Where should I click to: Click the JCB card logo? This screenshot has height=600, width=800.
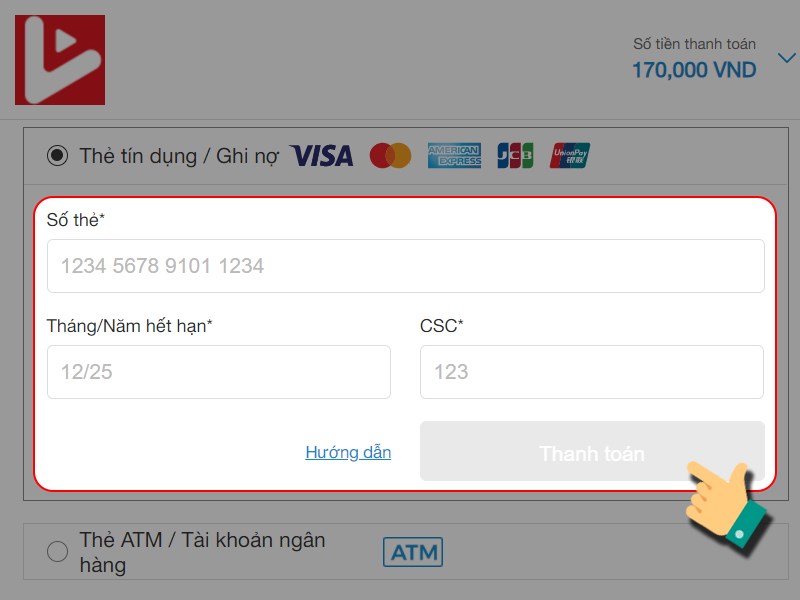(x=515, y=156)
